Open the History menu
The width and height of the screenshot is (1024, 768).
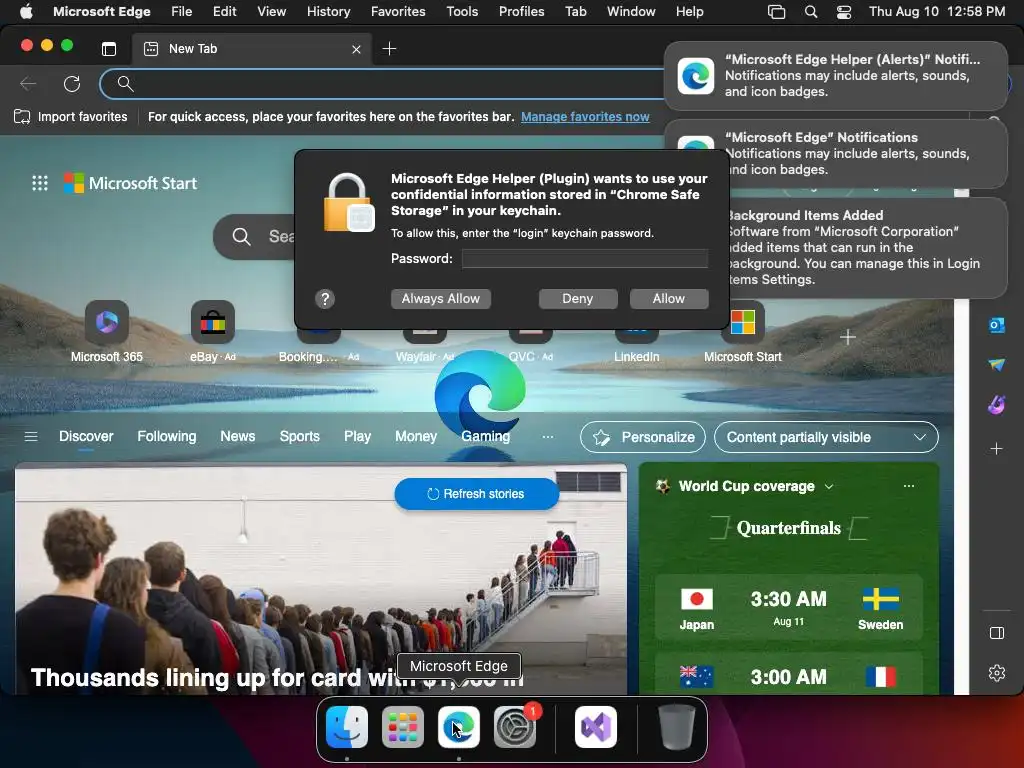click(328, 11)
